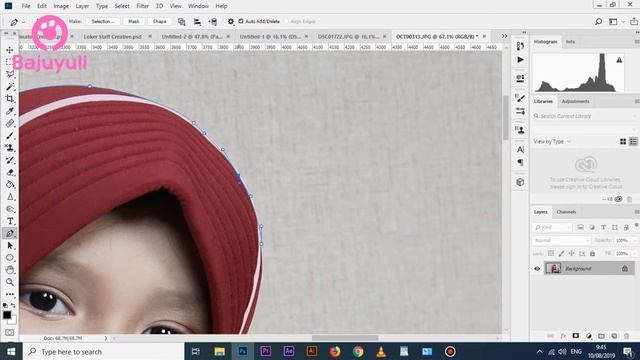640x360 pixels.
Task: Open the View by Type dropdown
Action: coord(553,142)
